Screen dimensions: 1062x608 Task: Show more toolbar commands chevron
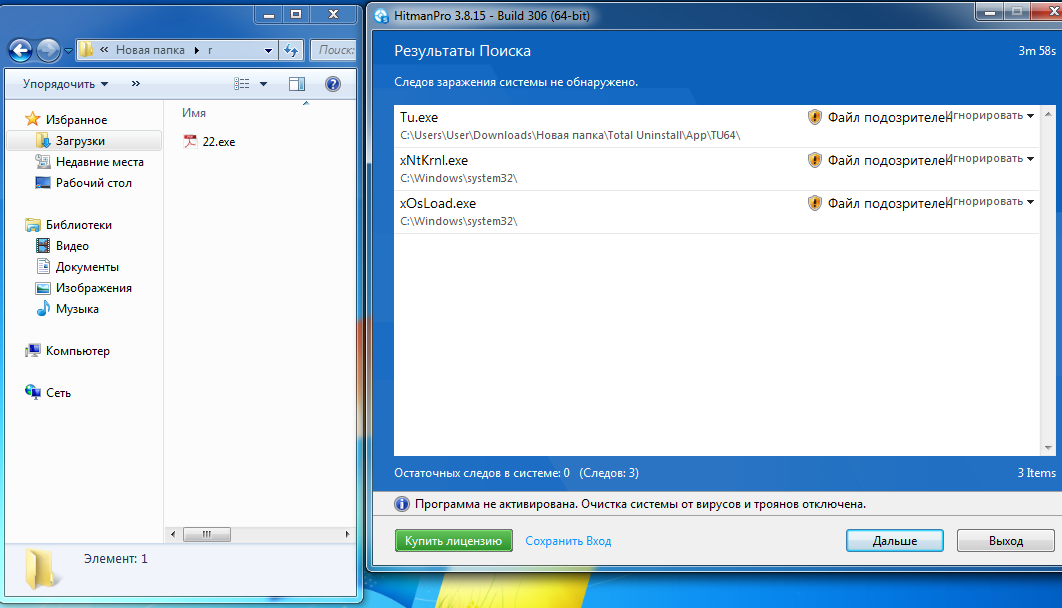(135, 83)
